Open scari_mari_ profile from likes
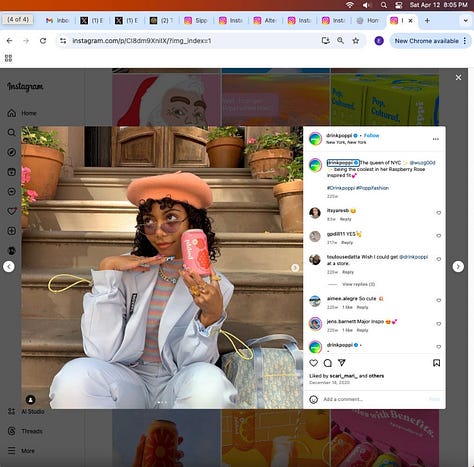The height and width of the screenshot is (467, 474). pyautogui.click(x=343, y=376)
